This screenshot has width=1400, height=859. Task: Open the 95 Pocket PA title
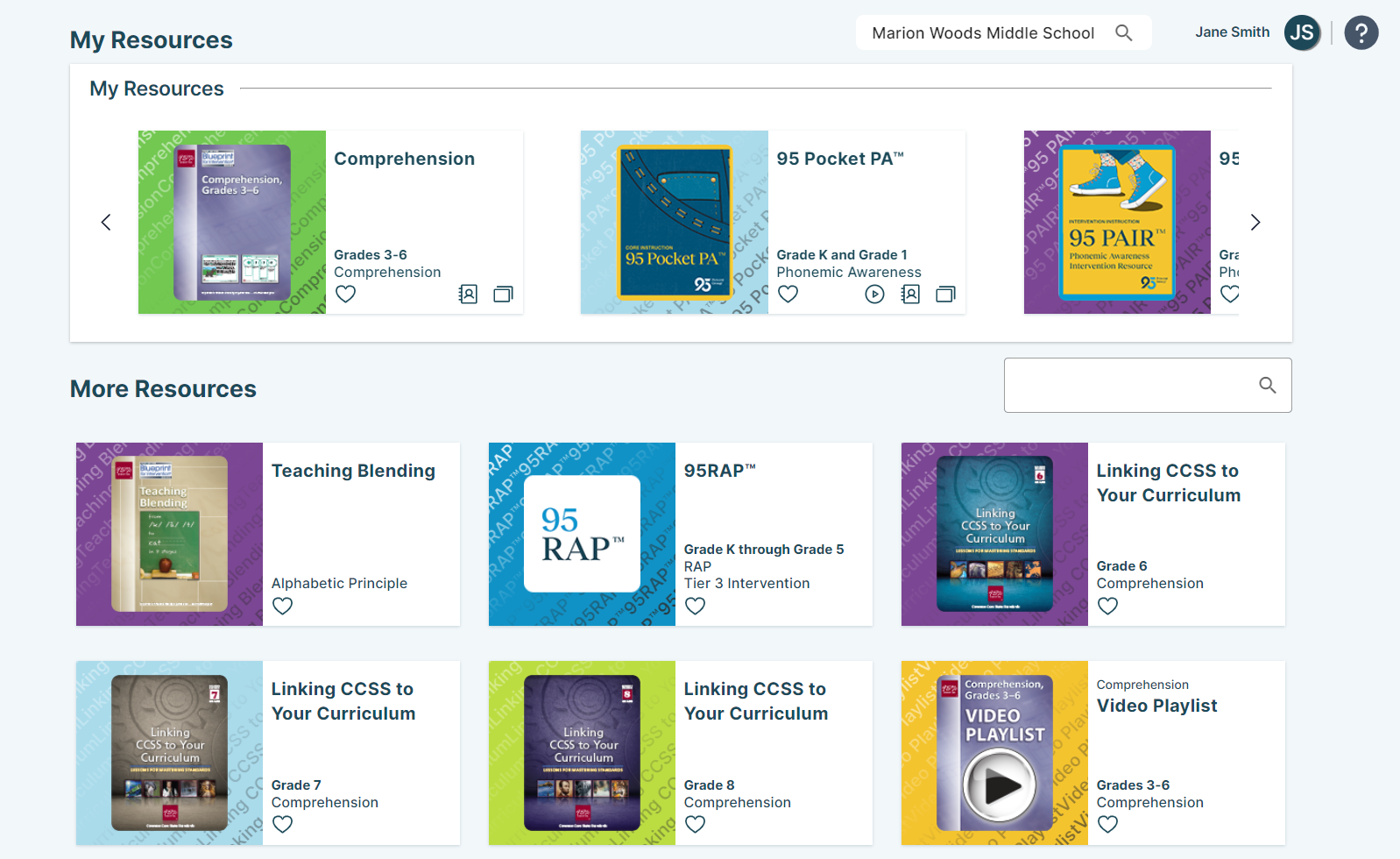[x=840, y=159]
